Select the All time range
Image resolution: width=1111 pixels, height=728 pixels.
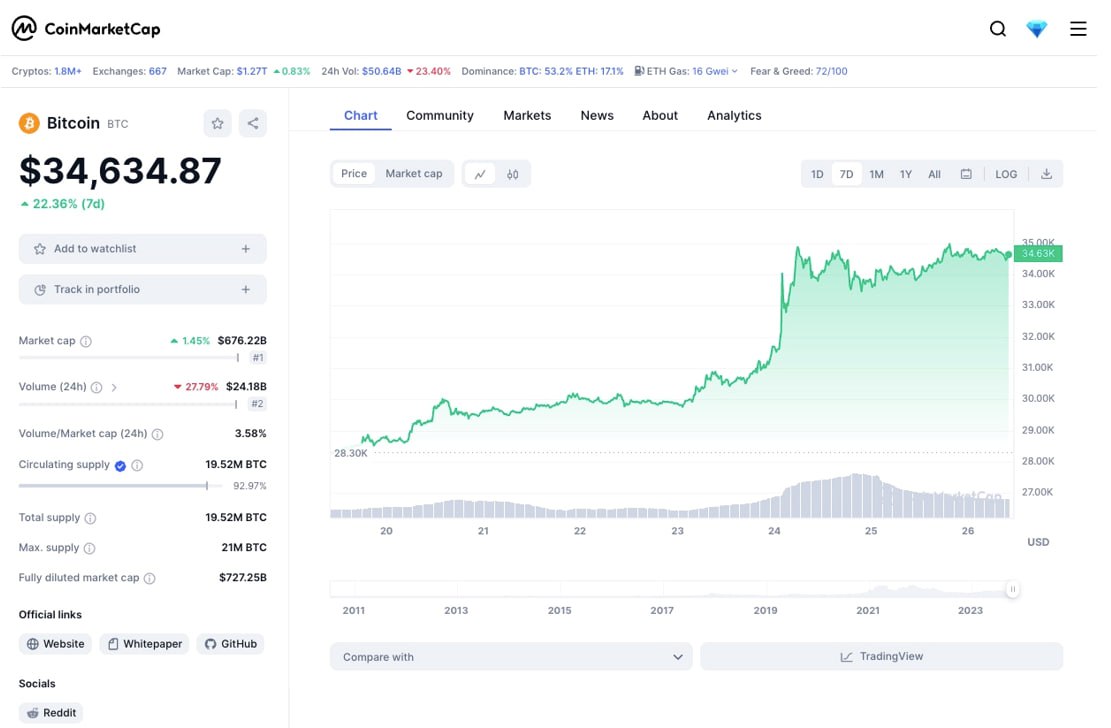[935, 174]
